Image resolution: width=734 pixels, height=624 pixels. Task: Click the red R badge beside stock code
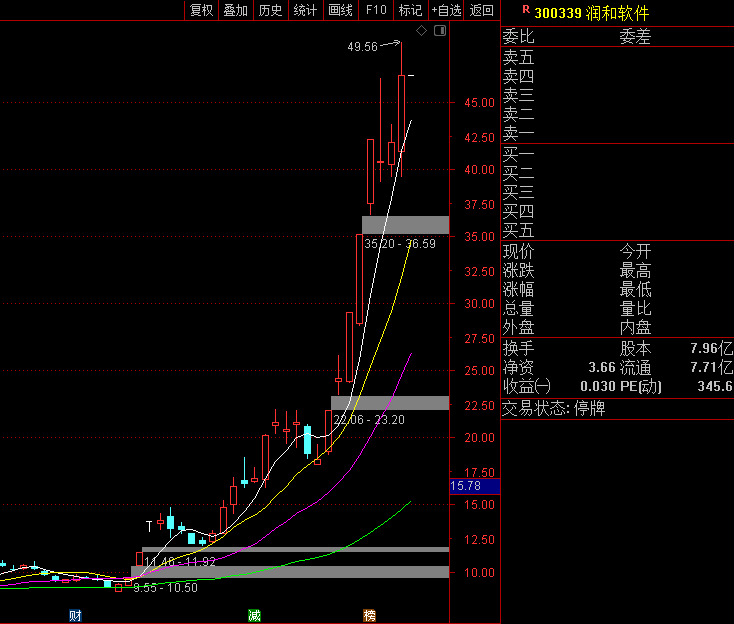526,9
